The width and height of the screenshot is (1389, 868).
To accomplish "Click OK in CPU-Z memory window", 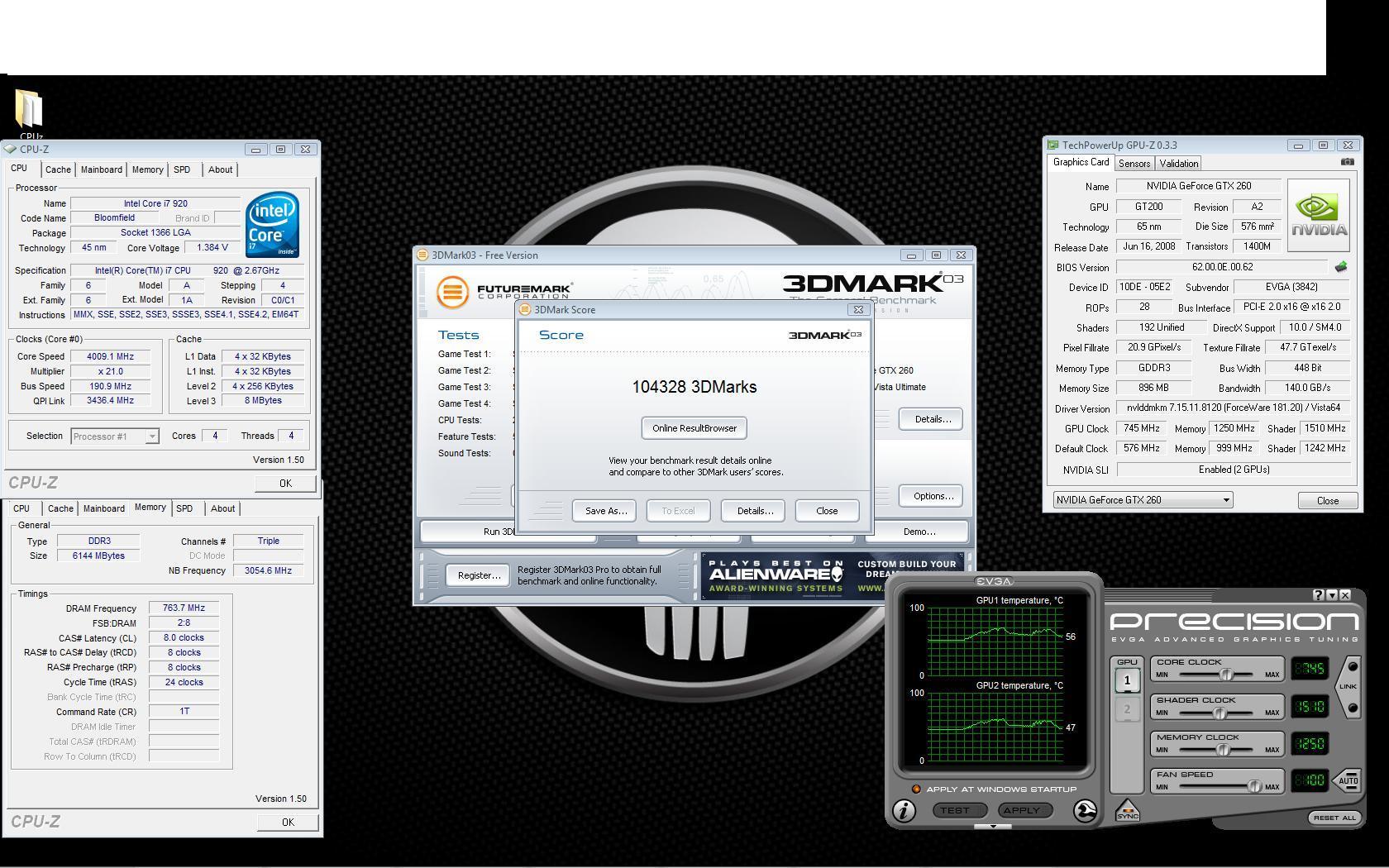I will [x=288, y=823].
